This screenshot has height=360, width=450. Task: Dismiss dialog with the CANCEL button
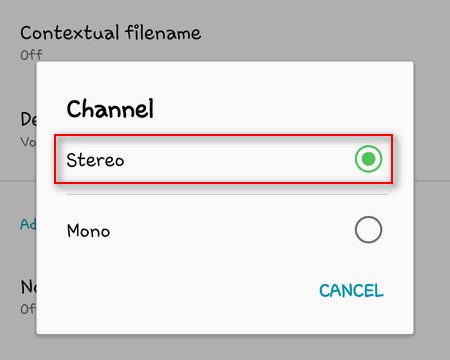[351, 291]
